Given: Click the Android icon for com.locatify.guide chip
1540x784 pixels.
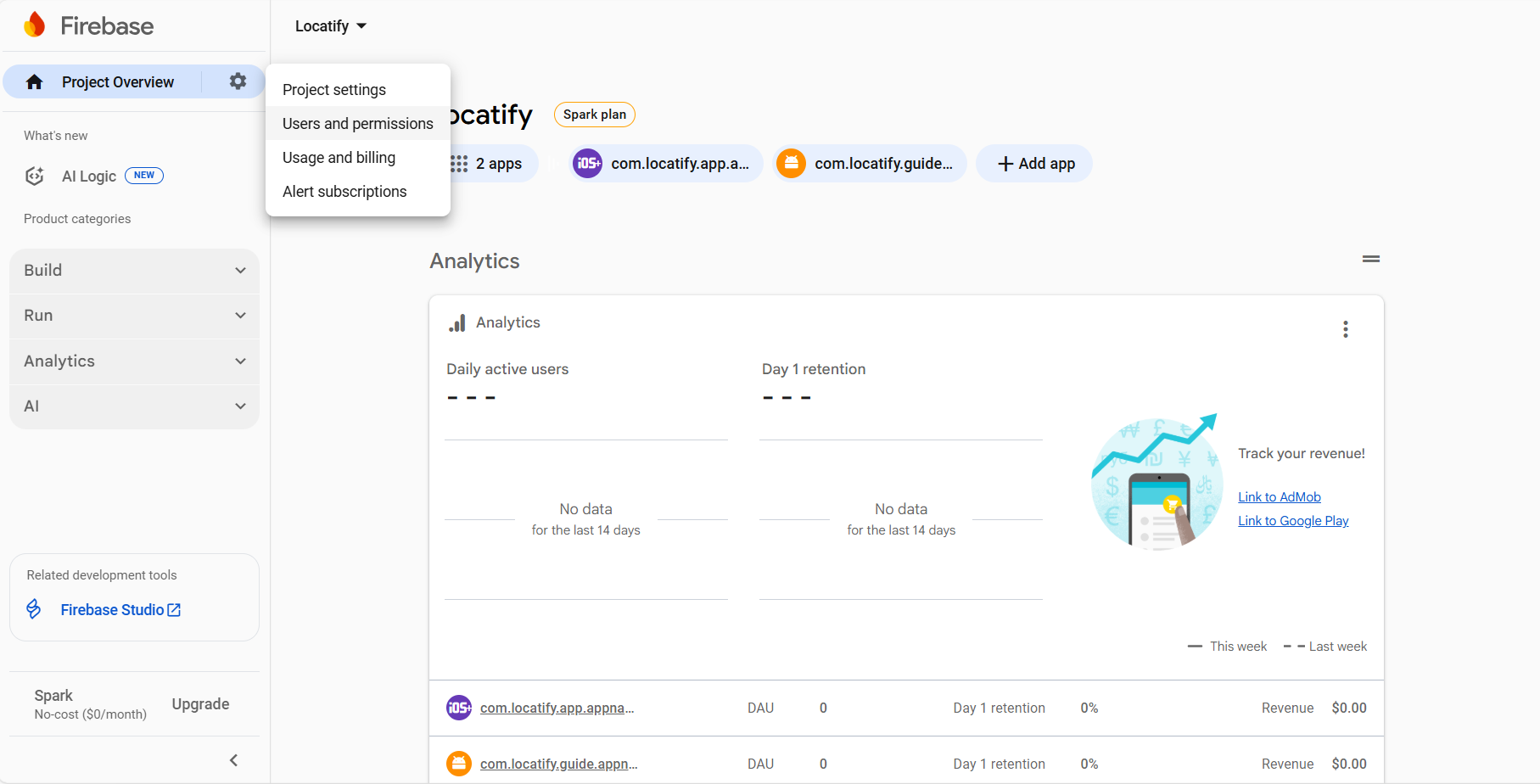Looking at the screenshot, I should point(792,163).
